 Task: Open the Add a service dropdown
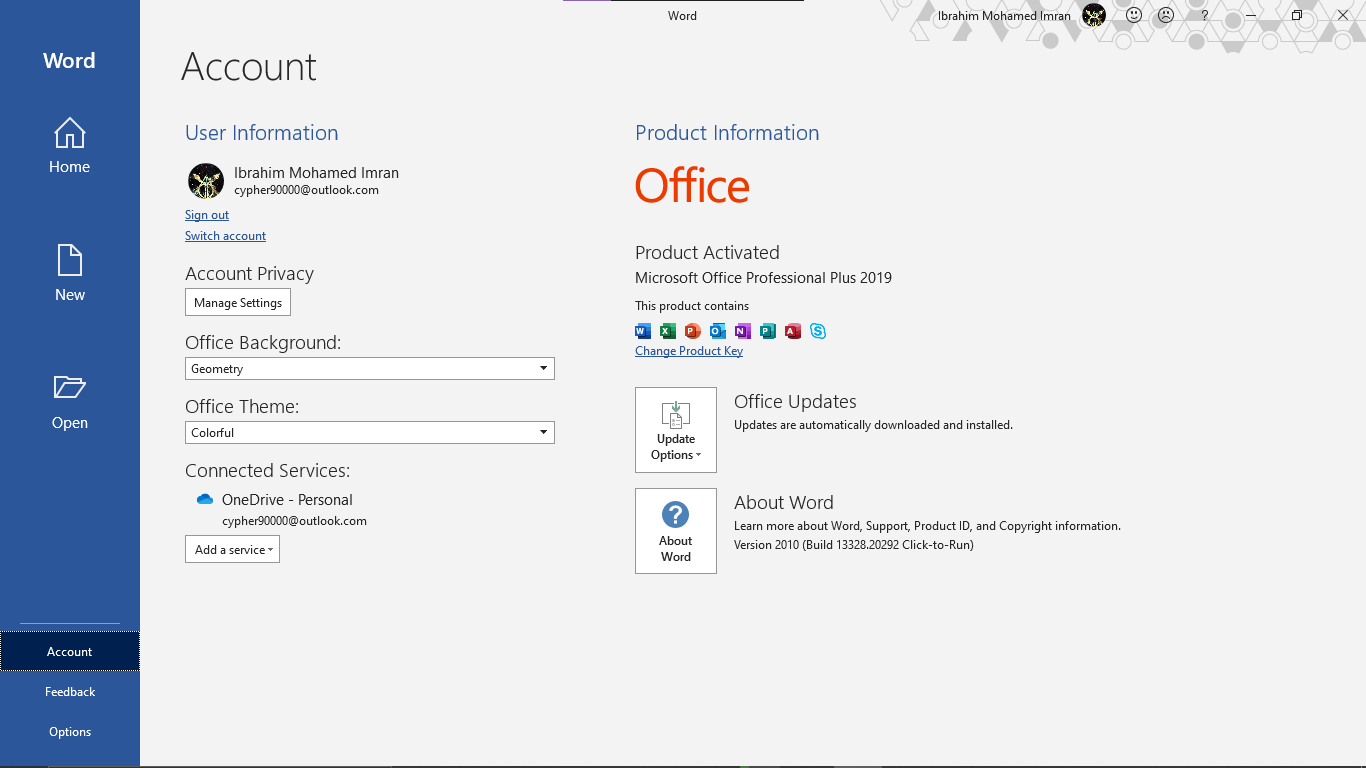[x=232, y=549]
